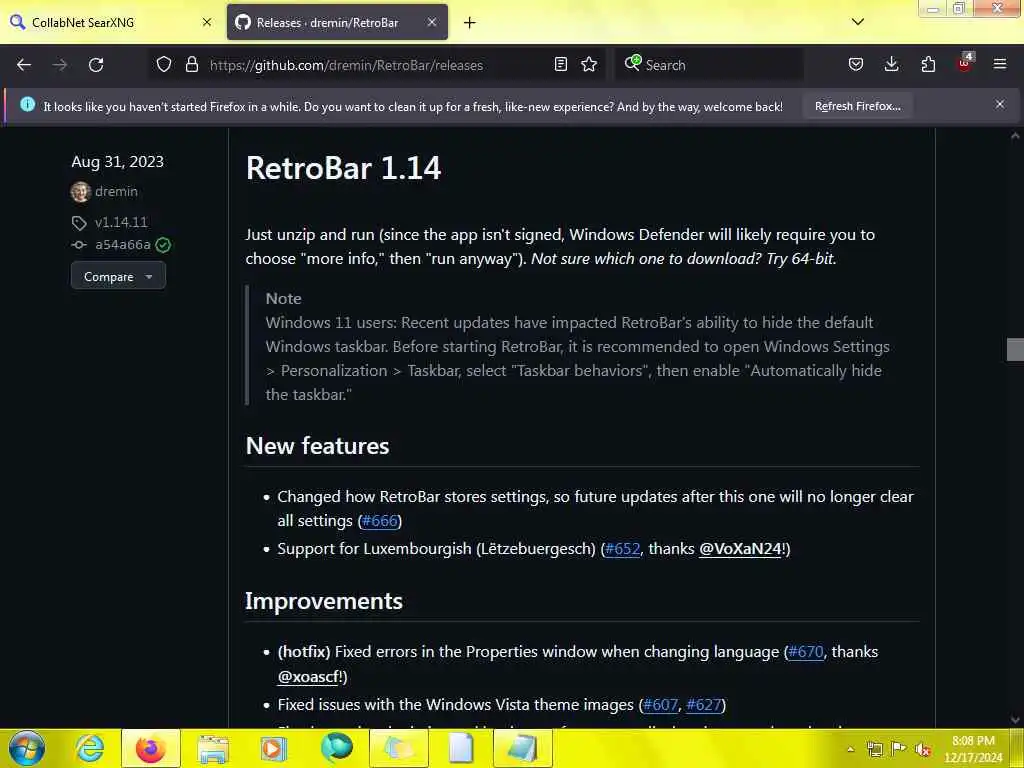
Task: Open Windows Explorer from the taskbar
Action: tap(213, 748)
